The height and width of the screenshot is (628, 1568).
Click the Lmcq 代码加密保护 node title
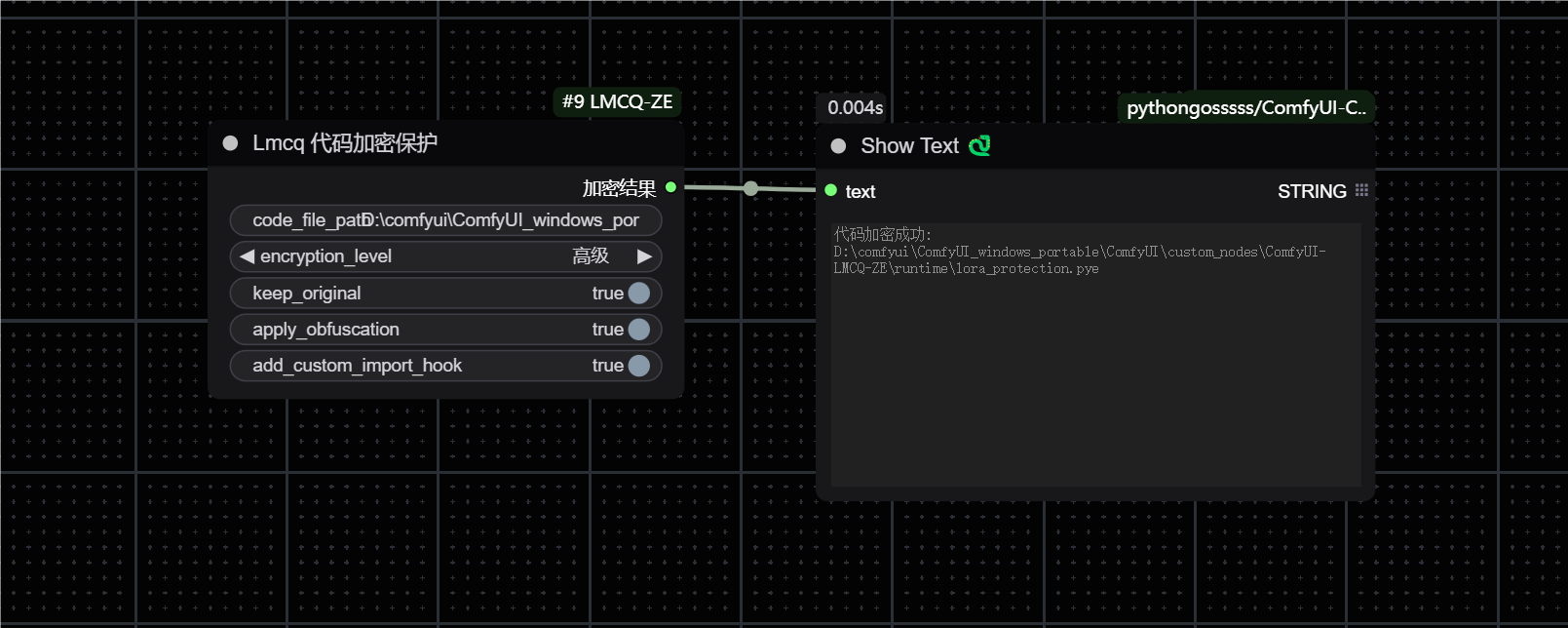pyautogui.click(x=345, y=143)
